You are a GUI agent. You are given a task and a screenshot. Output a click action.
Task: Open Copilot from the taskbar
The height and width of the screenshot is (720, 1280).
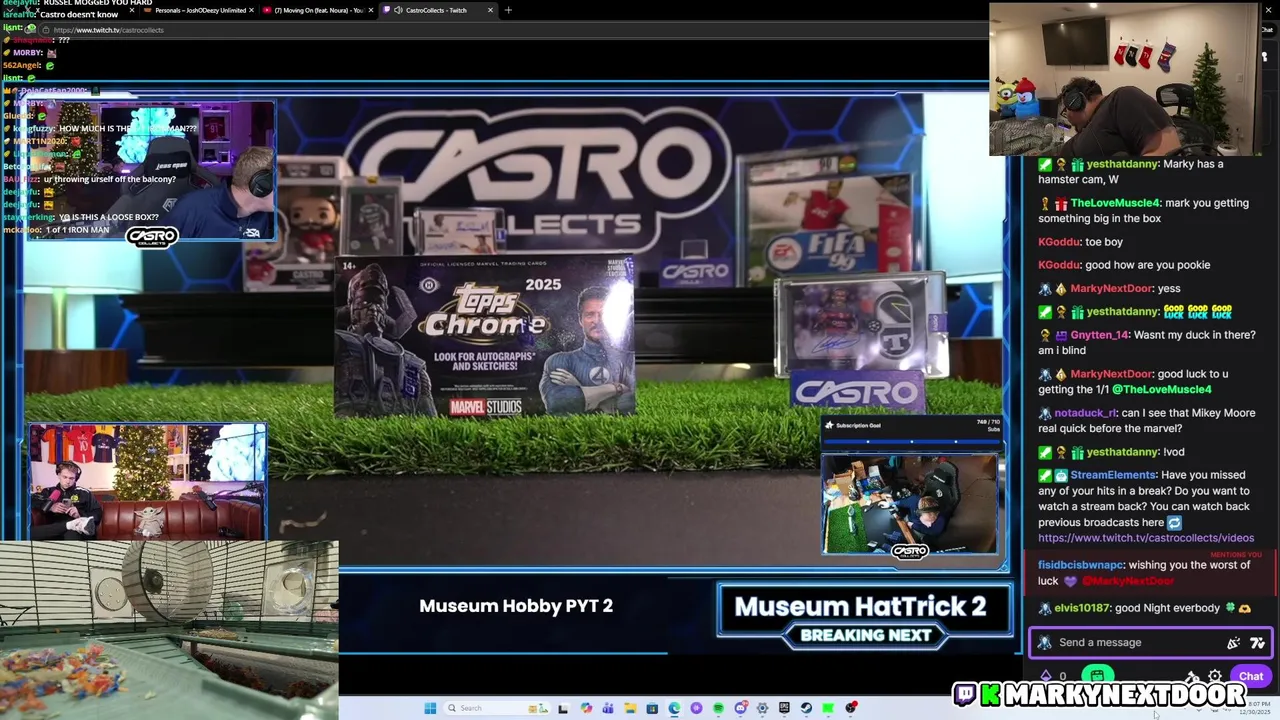pyautogui.click(x=586, y=708)
